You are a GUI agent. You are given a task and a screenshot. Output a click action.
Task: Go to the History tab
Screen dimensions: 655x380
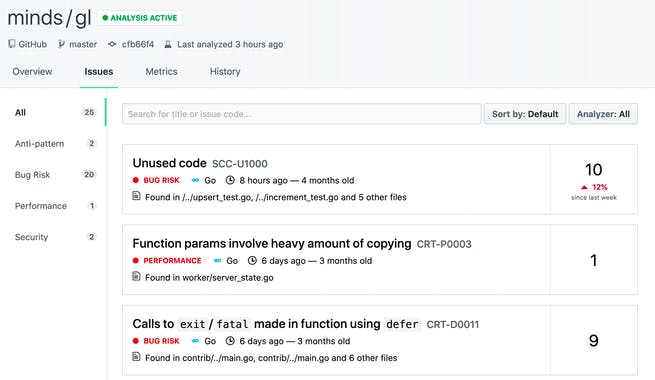click(x=225, y=71)
